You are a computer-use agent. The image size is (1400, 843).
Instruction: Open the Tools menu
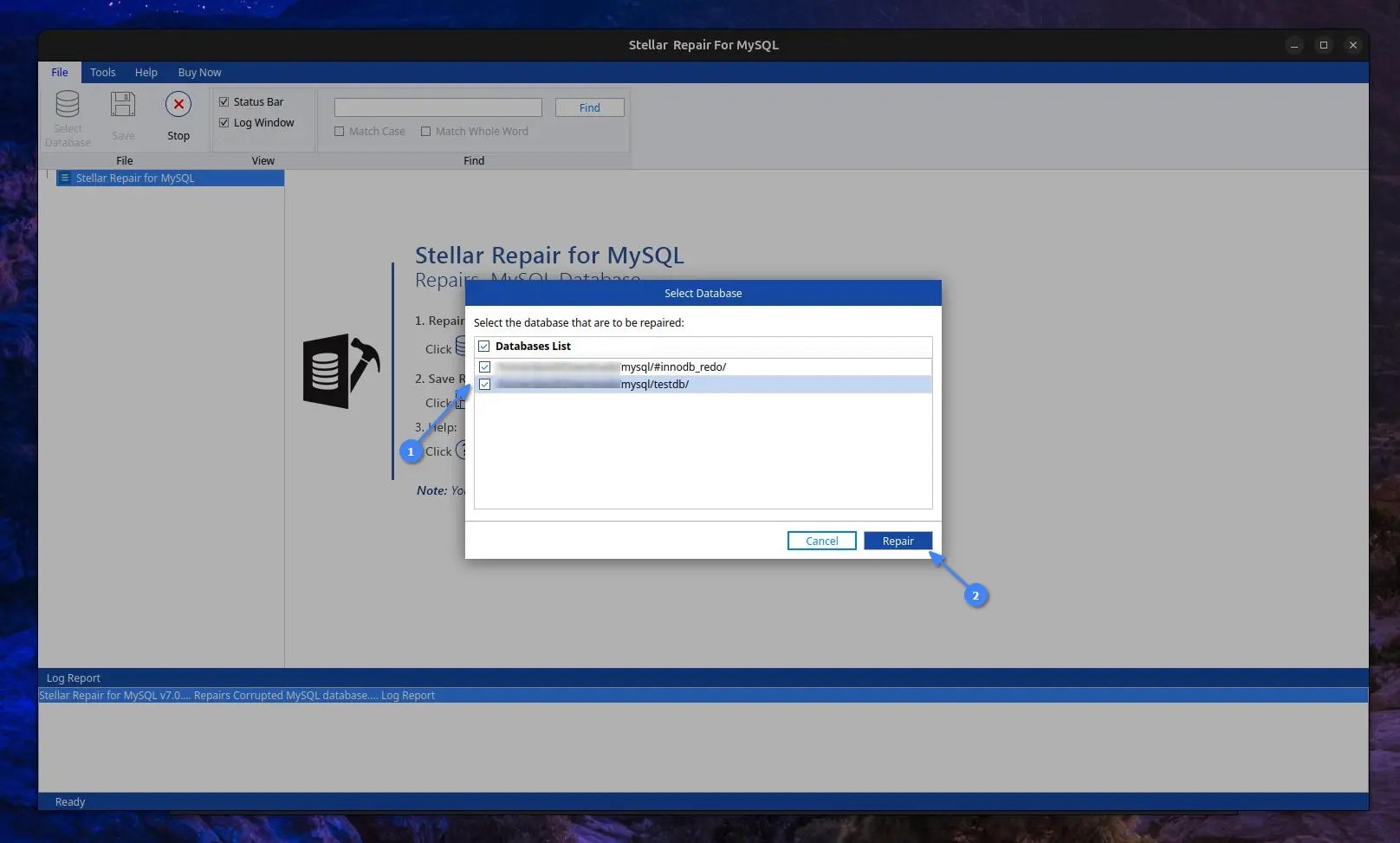pos(102,72)
